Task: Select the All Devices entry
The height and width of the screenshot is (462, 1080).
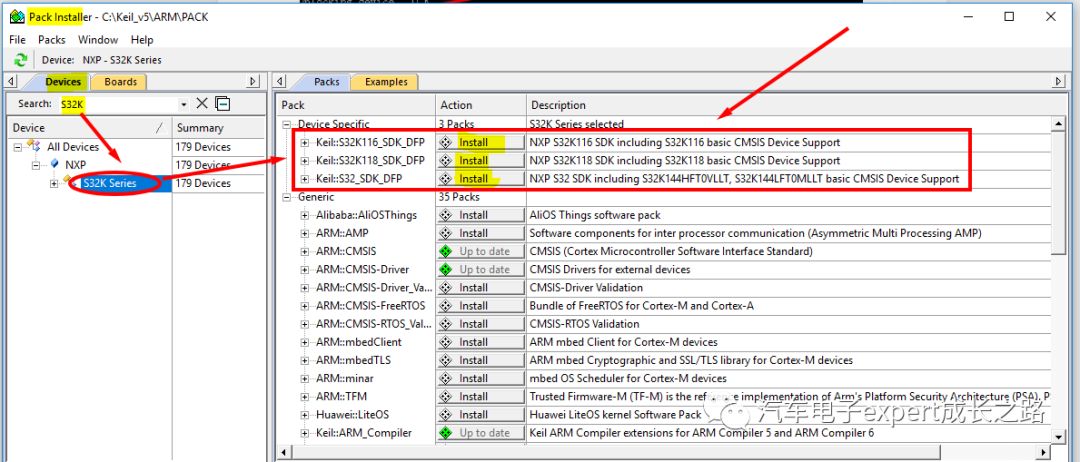Action: (72, 147)
